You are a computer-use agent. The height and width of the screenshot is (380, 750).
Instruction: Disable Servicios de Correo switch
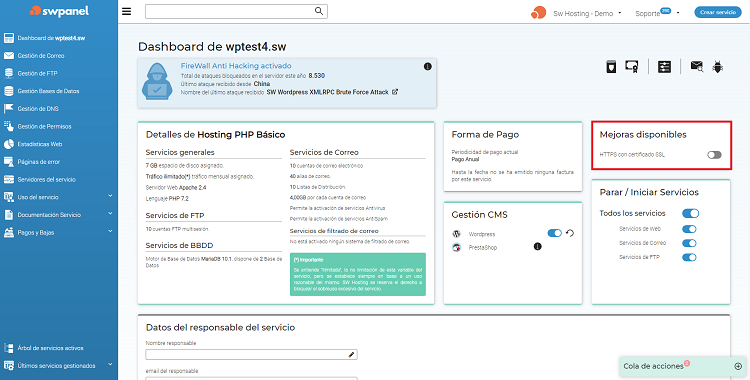(x=689, y=243)
